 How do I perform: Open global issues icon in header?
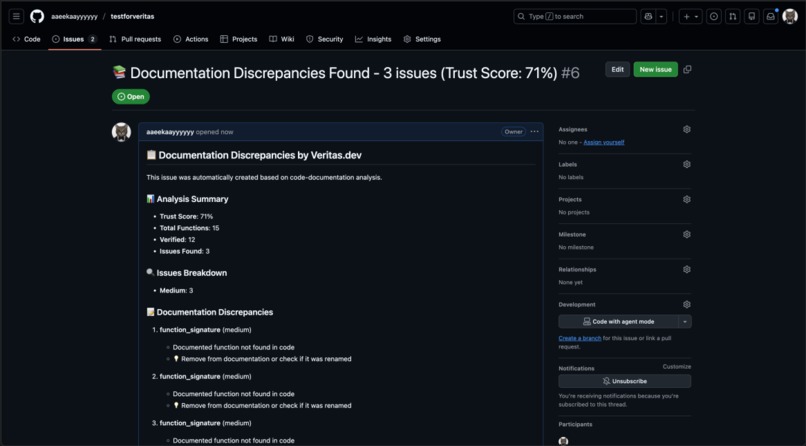714,16
